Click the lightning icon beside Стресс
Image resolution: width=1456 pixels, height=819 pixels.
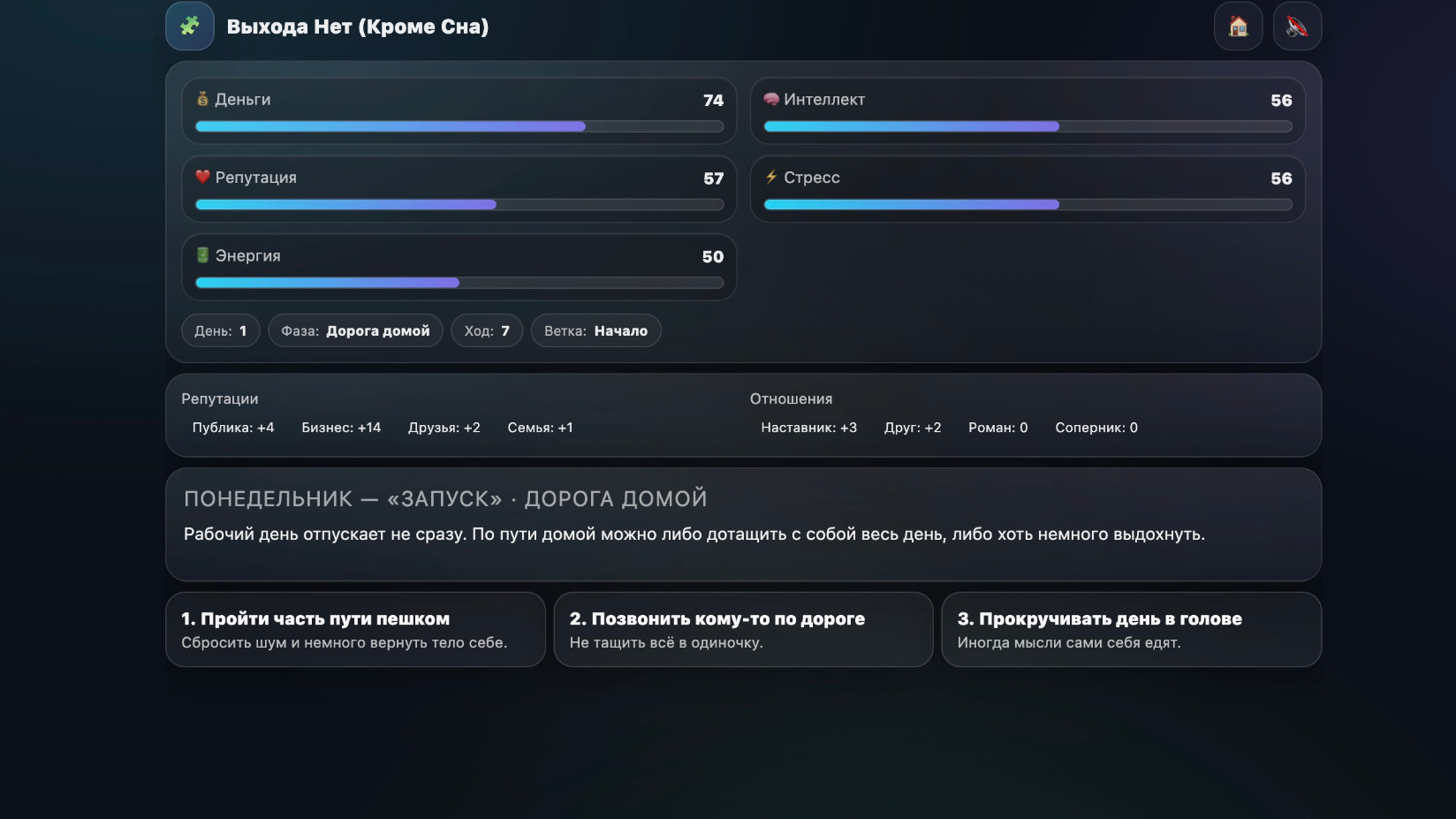[770, 177]
